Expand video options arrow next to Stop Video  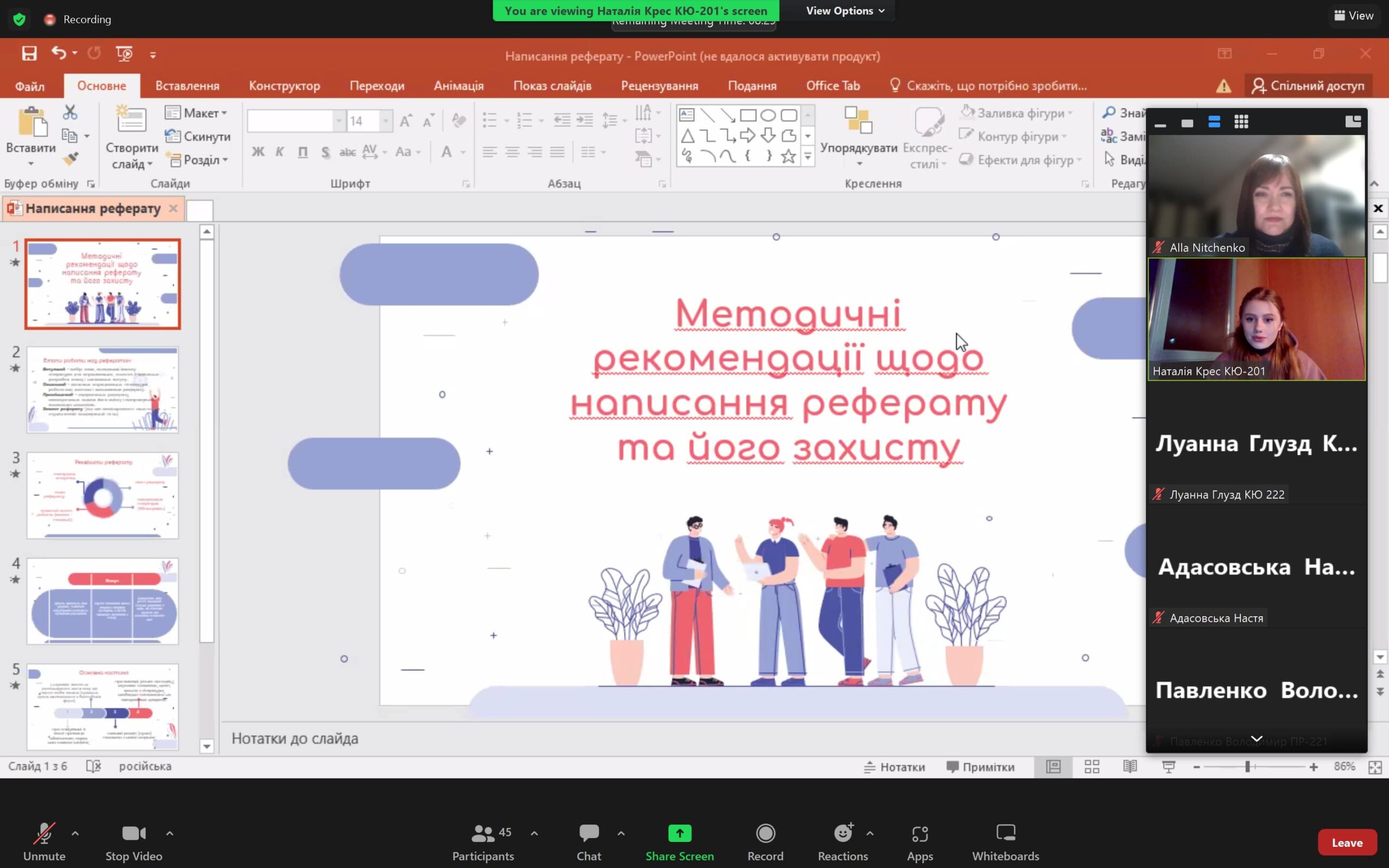point(169,833)
